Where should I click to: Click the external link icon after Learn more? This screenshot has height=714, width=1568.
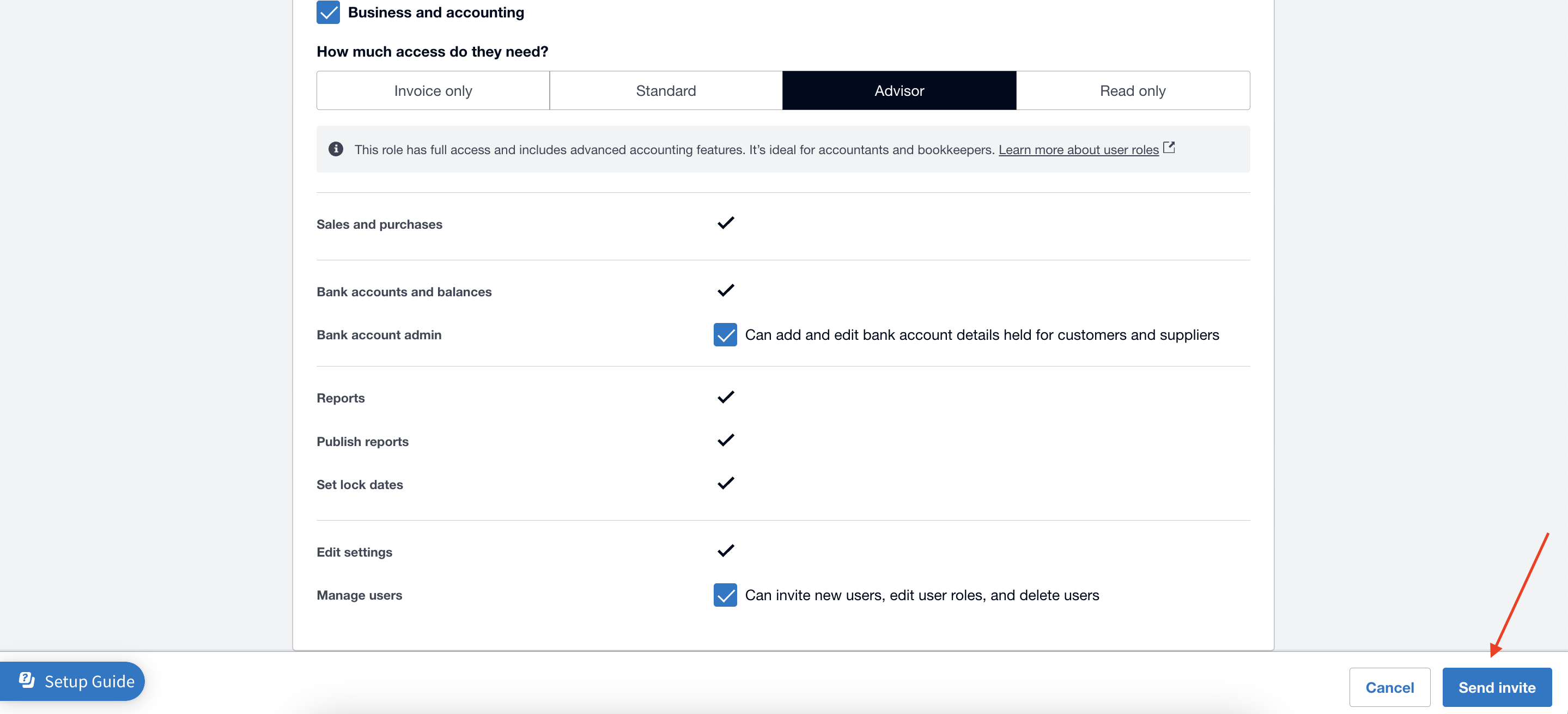1169,147
